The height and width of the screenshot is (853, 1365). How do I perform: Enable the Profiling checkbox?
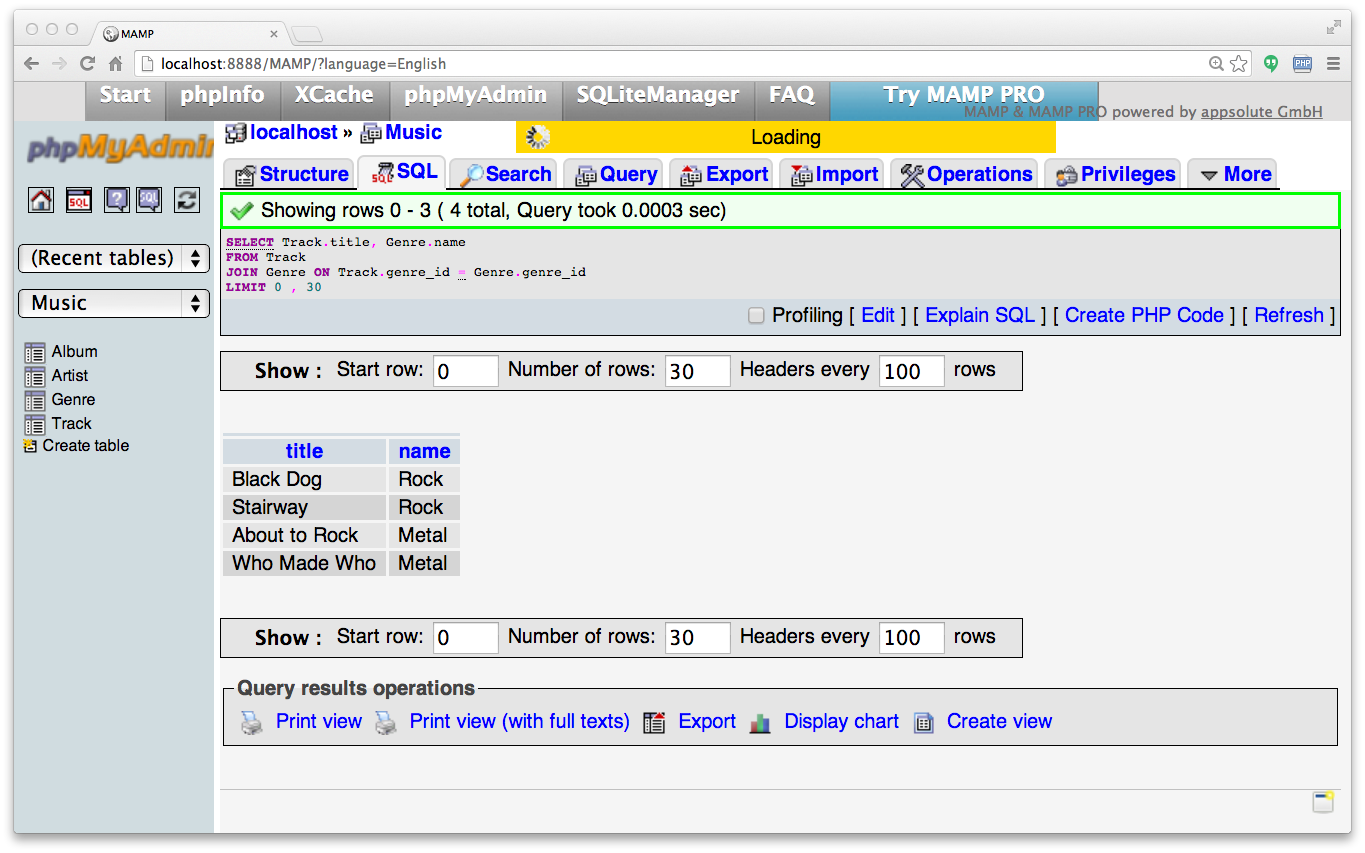(757, 316)
